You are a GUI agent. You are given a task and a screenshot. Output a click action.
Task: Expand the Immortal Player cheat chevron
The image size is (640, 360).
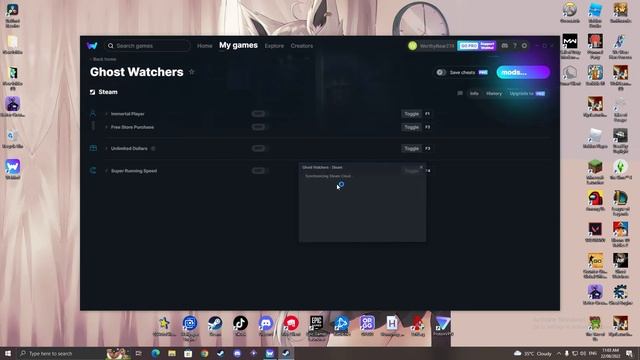click(x=107, y=114)
